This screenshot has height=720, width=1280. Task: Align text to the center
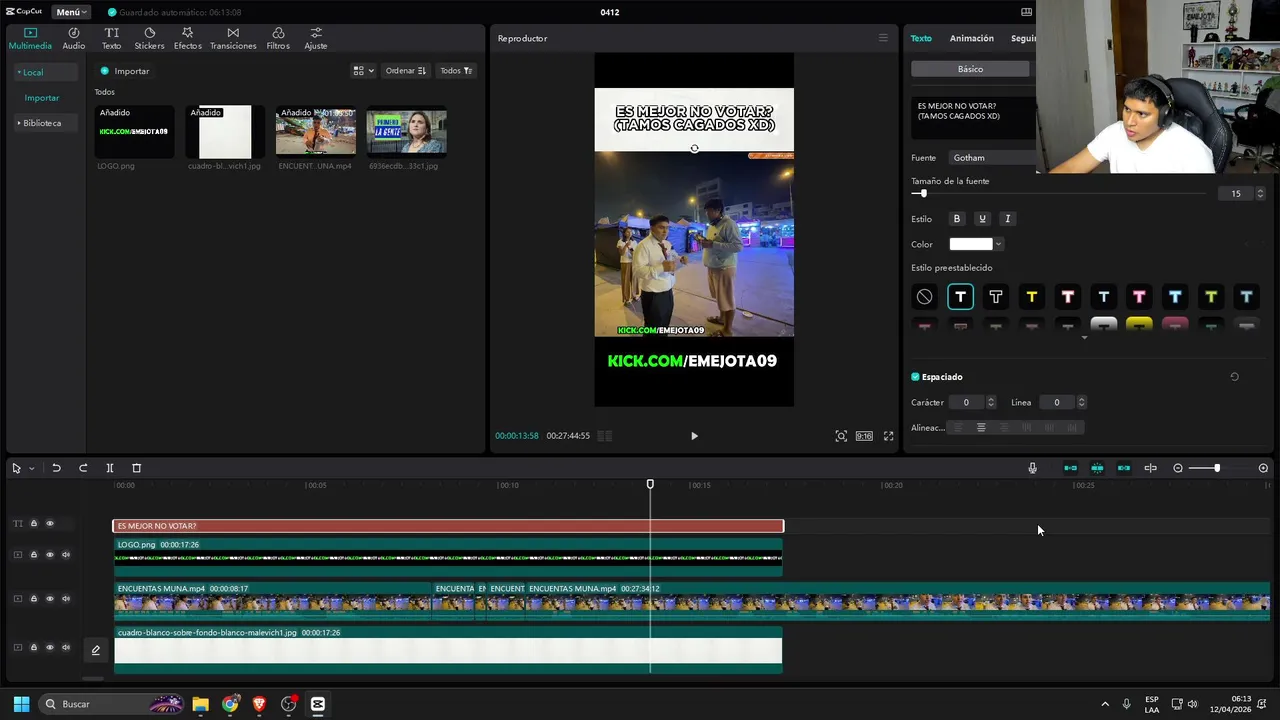[981, 428]
